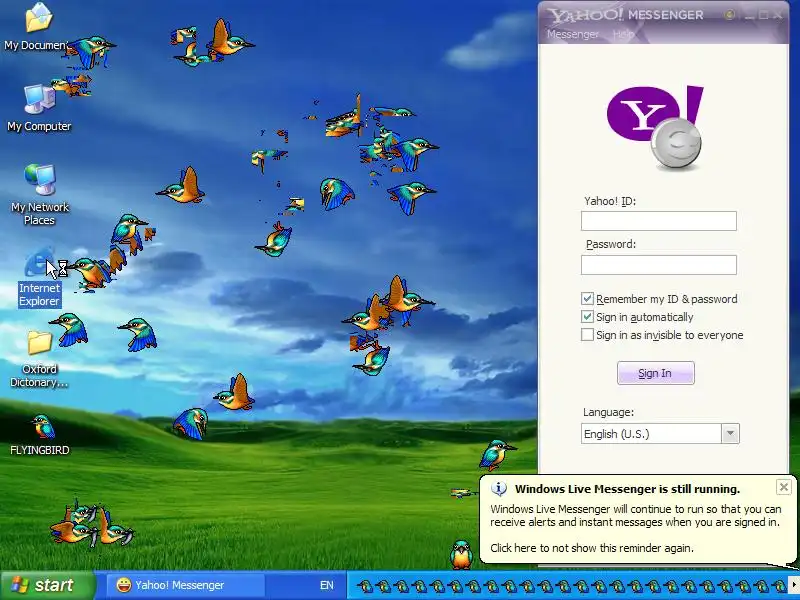Open the Help menu in Yahoo Messenger
The height and width of the screenshot is (600, 800).
click(622, 34)
